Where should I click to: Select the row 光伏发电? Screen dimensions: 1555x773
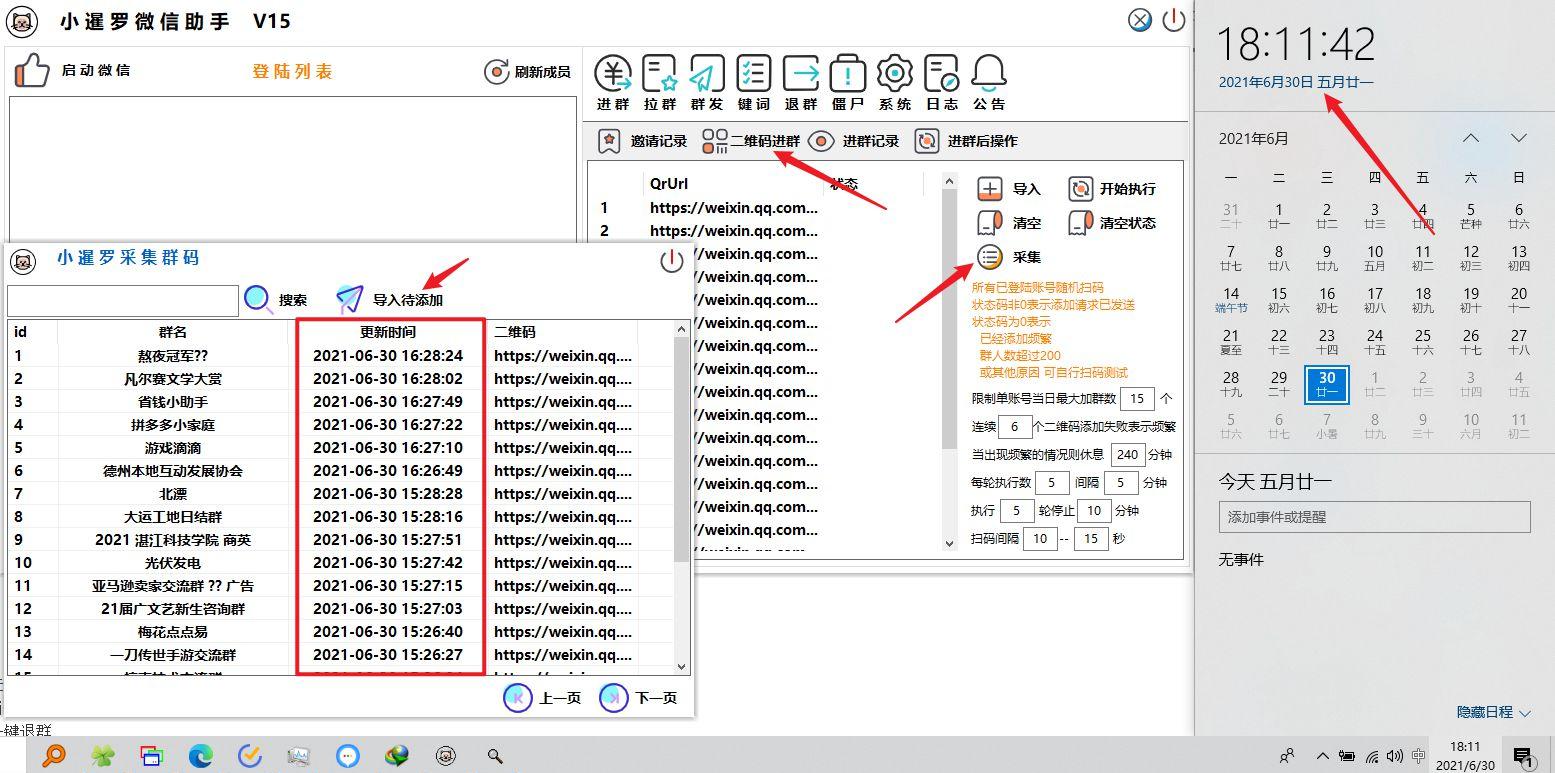[x=342, y=562]
